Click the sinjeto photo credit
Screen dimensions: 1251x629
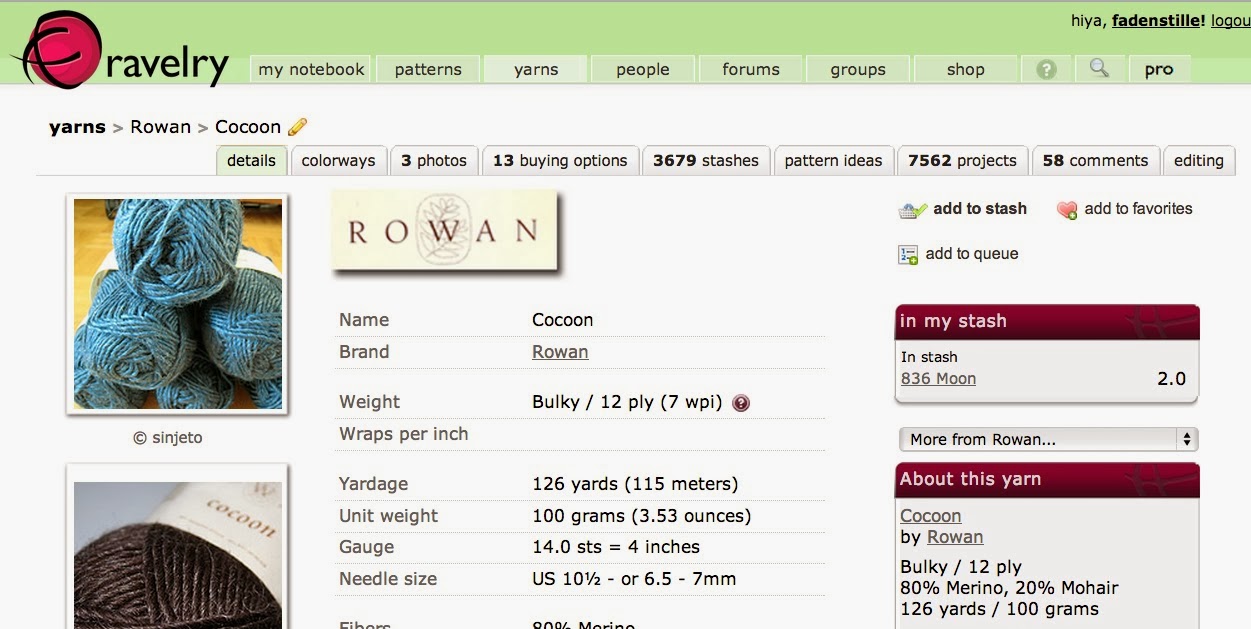click(x=168, y=438)
